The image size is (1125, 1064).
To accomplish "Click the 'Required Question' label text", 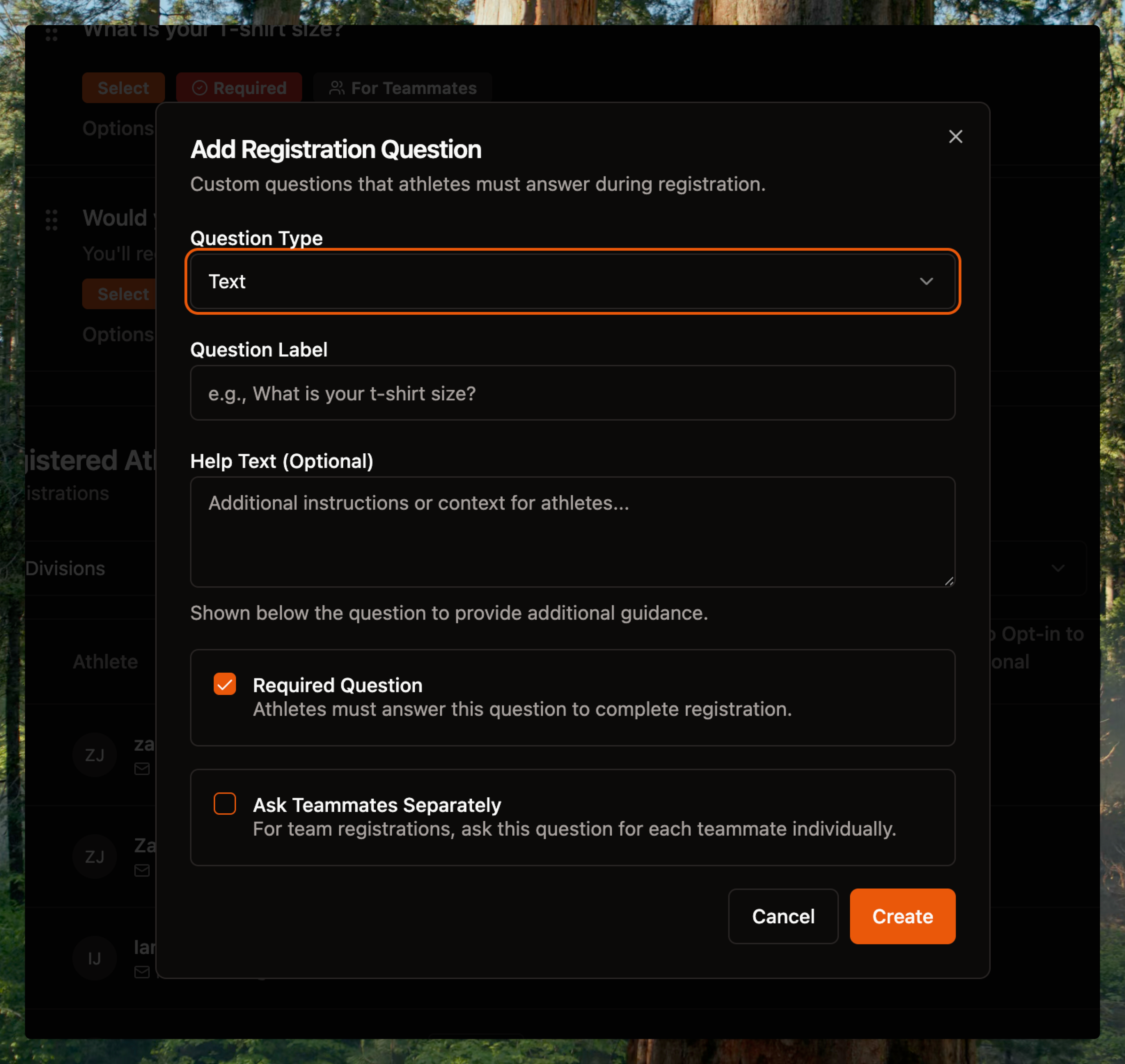I will tap(337, 685).
